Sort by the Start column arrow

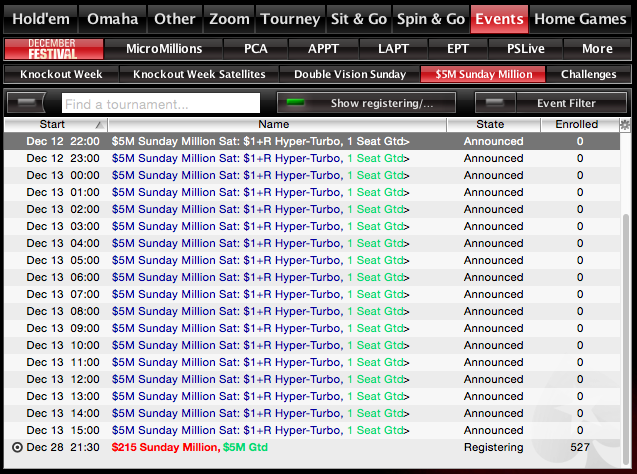coord(98,125)
